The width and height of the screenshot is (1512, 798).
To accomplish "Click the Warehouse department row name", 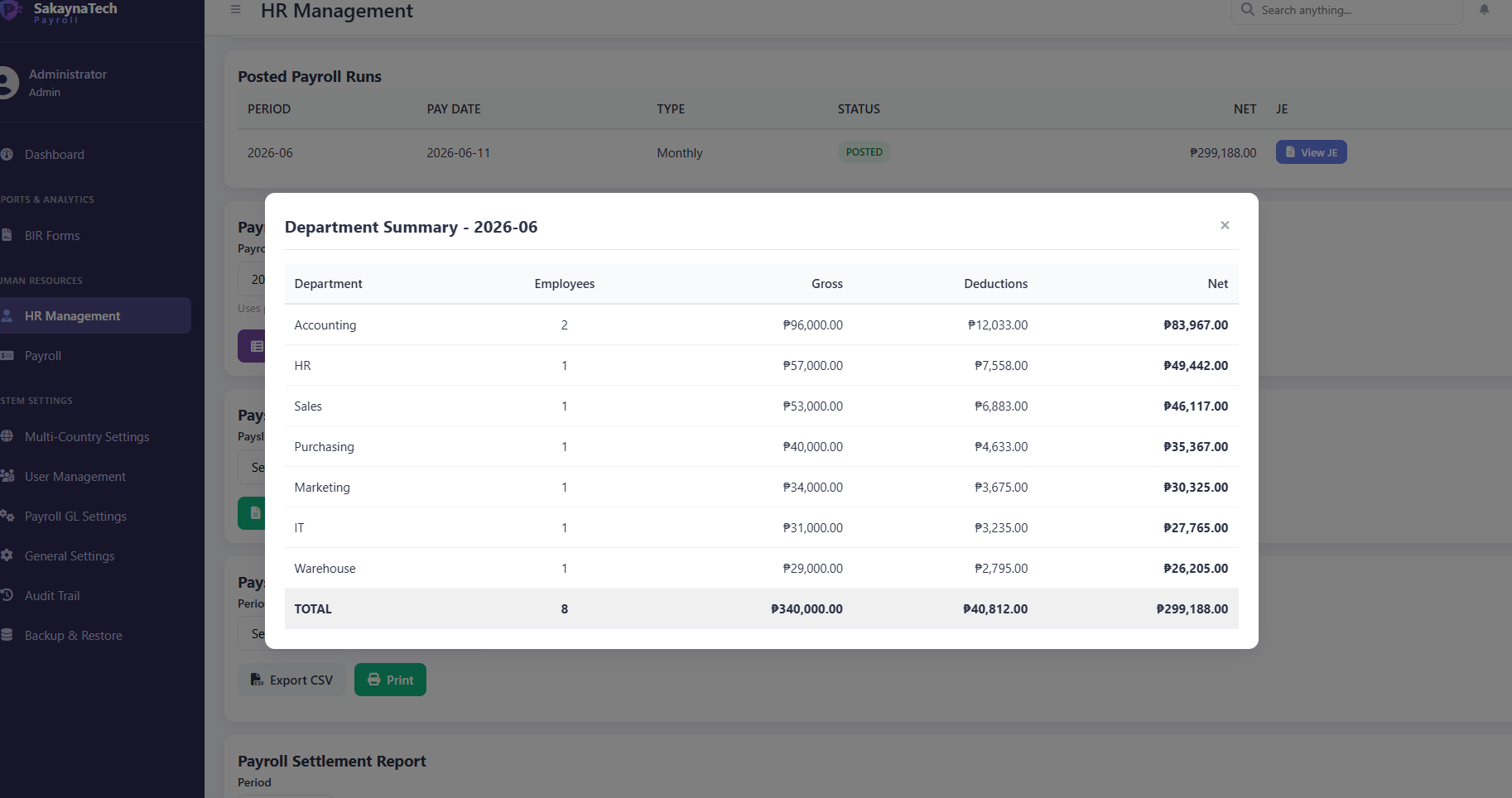I will (x=325, y=569).
